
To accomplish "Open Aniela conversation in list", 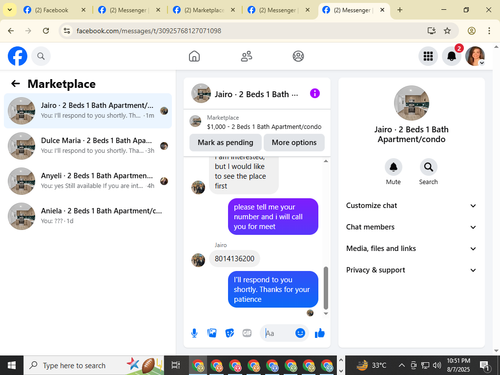I will (88, 216).
